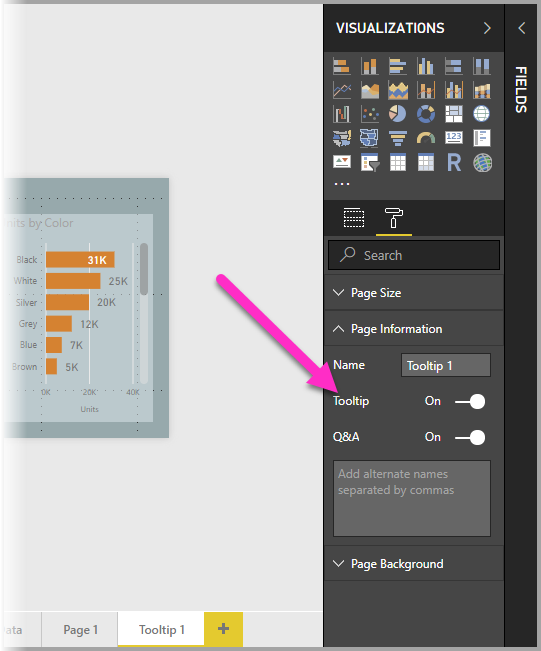The height and width of the screenshot is (651, 541).
Task: Select the multi-row card visual
Action: point(482,138)
